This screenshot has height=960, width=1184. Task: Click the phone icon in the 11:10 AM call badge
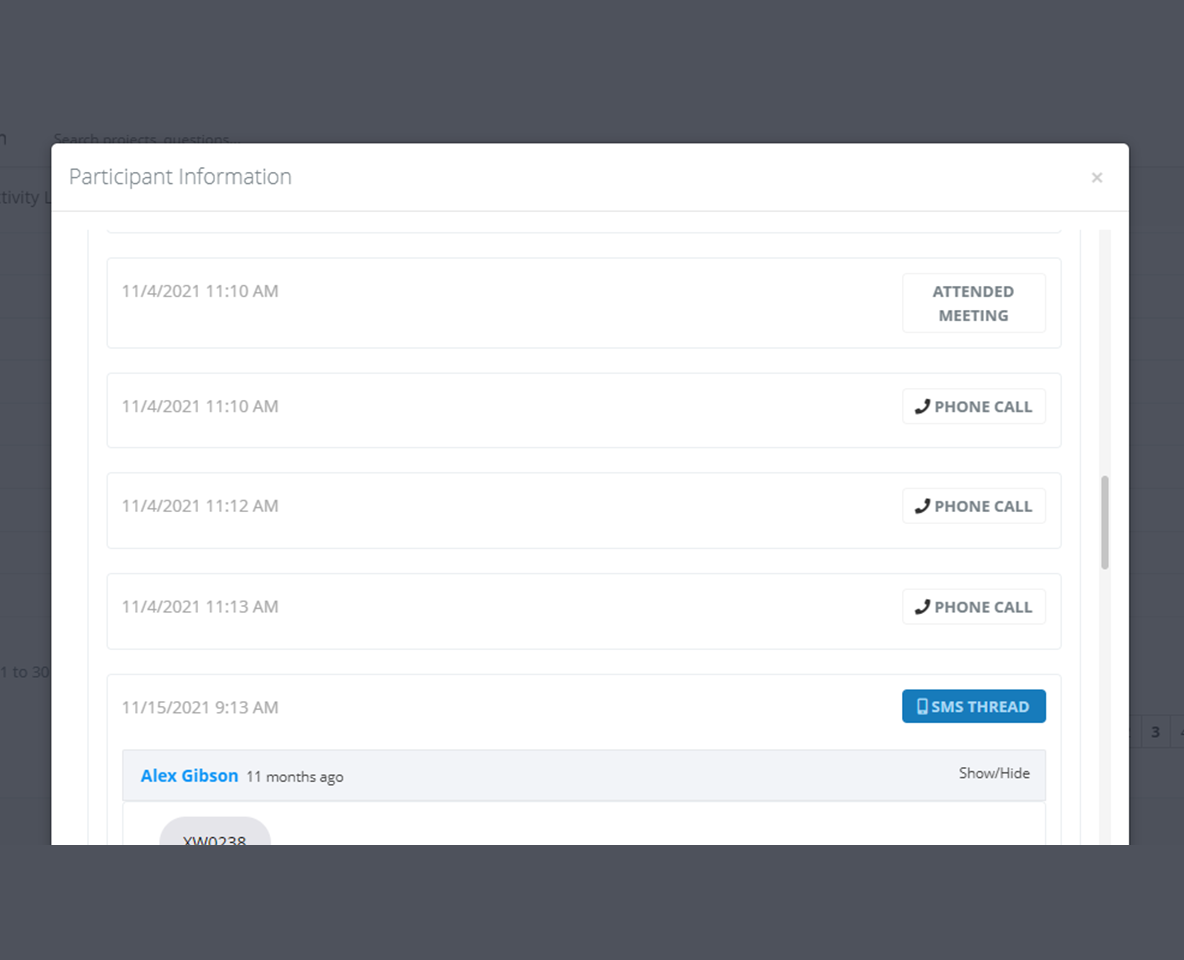pyautogui.click(x=922, y=407)
